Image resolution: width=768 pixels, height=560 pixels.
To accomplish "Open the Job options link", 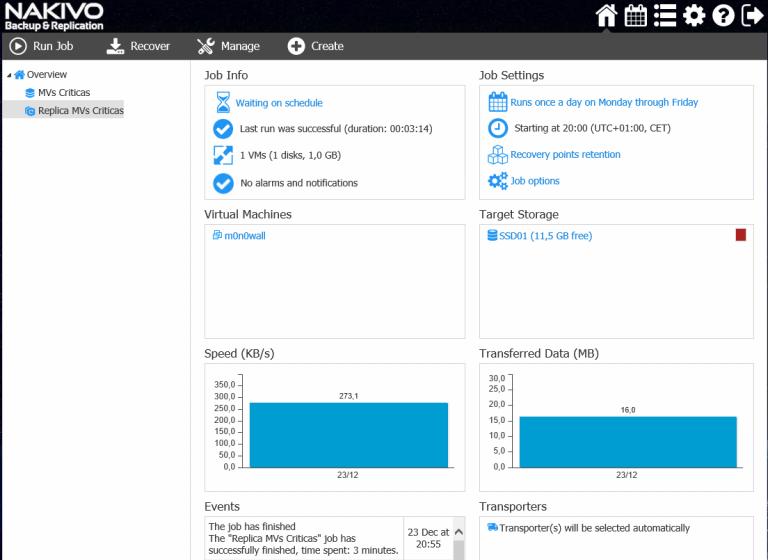I will pyautogui.click(x=535, y=181).
